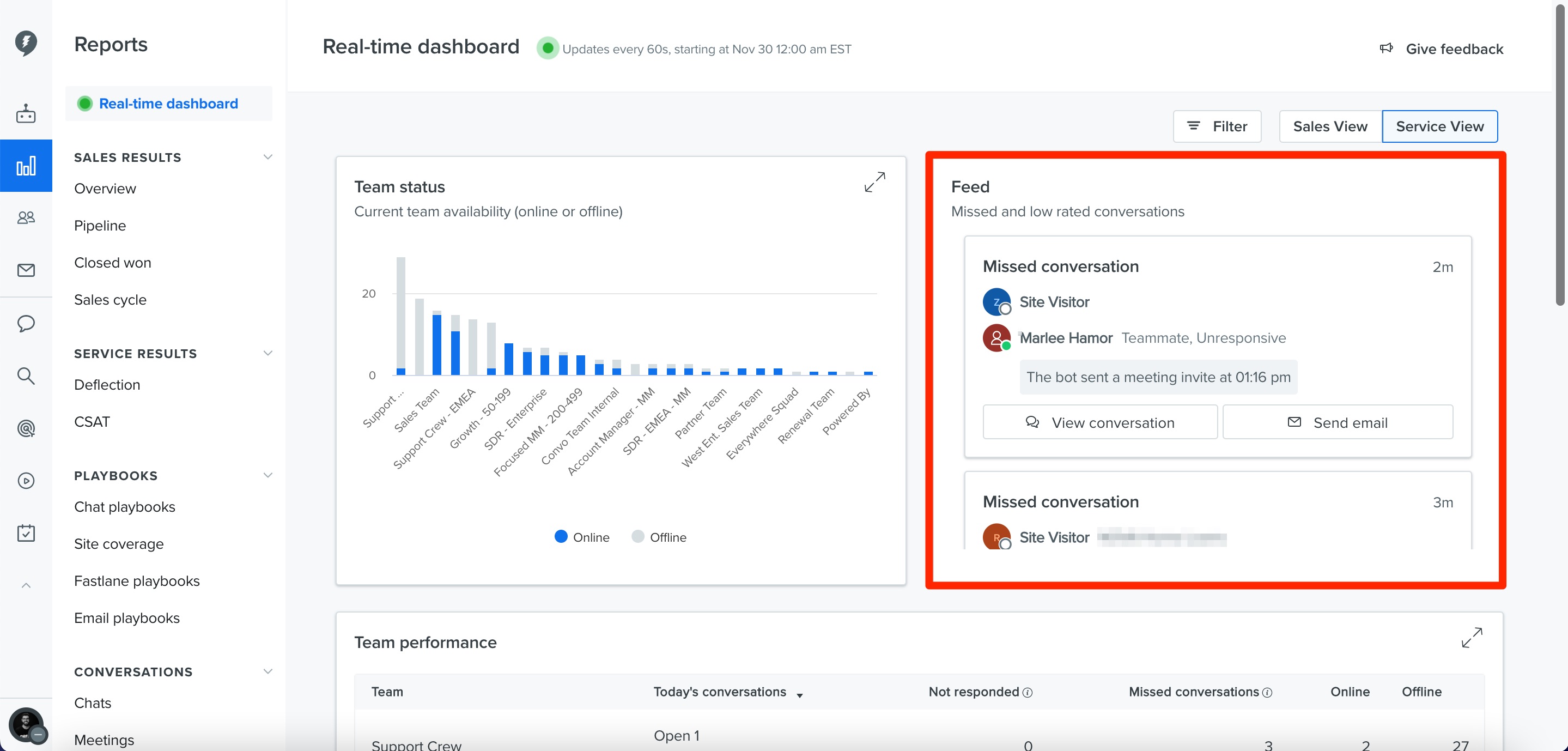Viewport: 1568px width, 751px height.
Task: Open the Pipeline report
Action: point(100,226)
